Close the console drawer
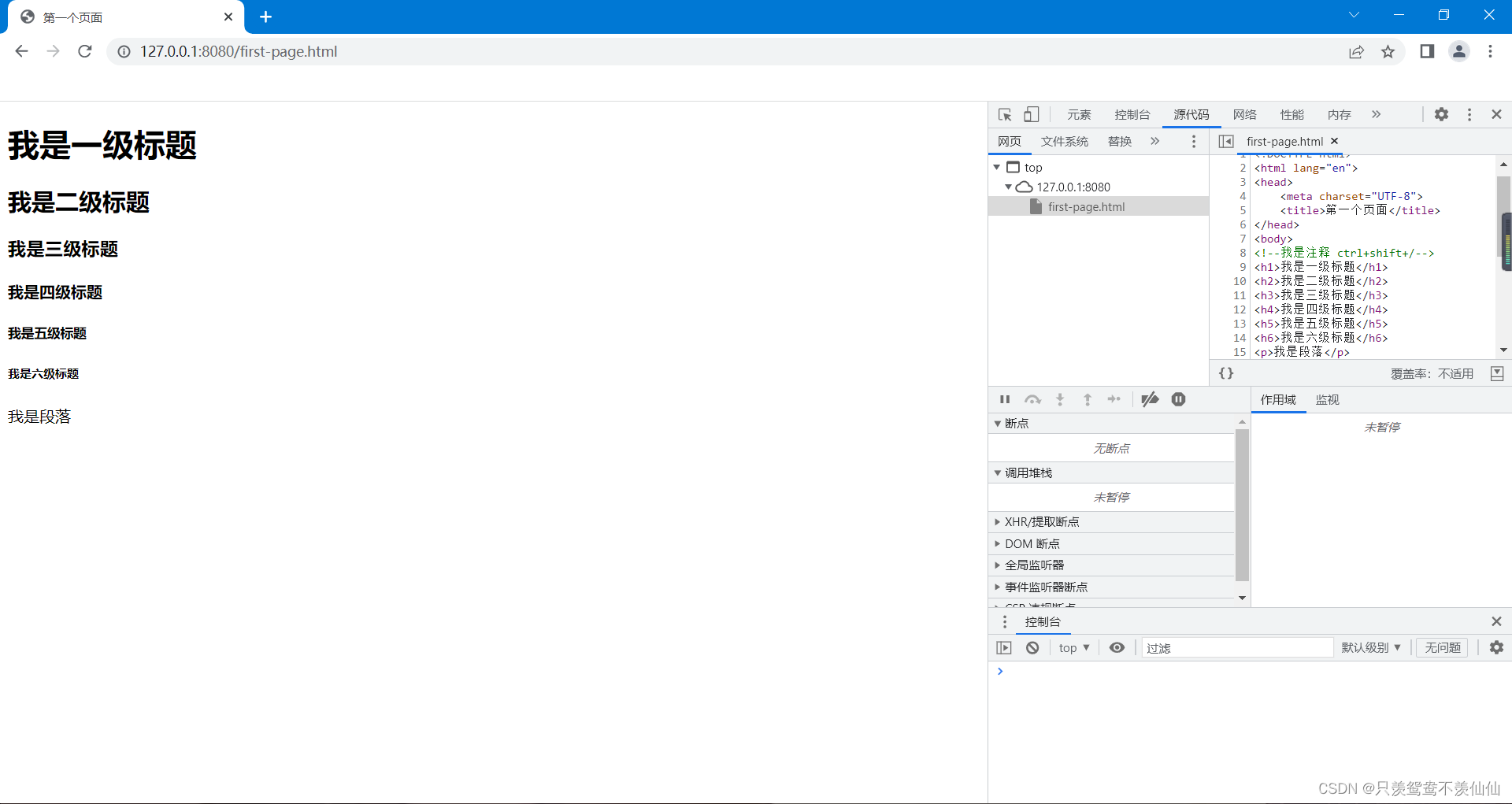Image resolution: width=1512 pixels, height=804 pixels. point(1496,621)
